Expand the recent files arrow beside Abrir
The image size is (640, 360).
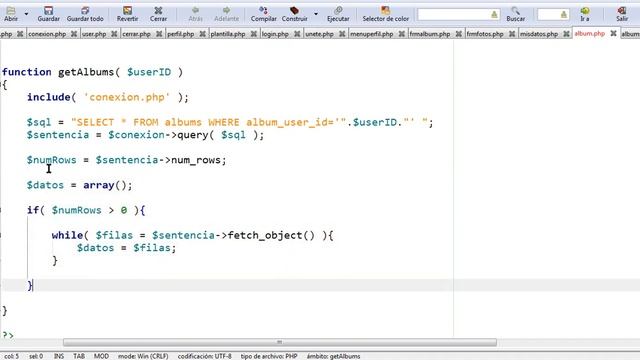click(27, 14)
